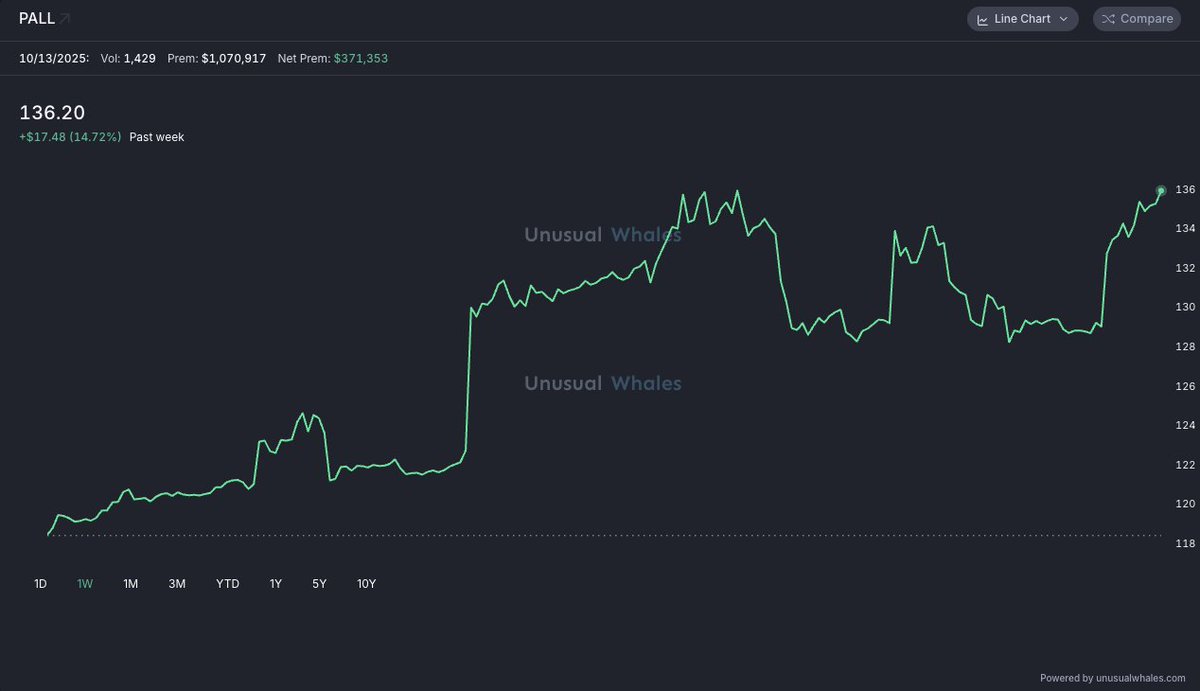Click the latest price dot on the chart
Viewport: 1200px width, 691px height.
[1161, 190]
